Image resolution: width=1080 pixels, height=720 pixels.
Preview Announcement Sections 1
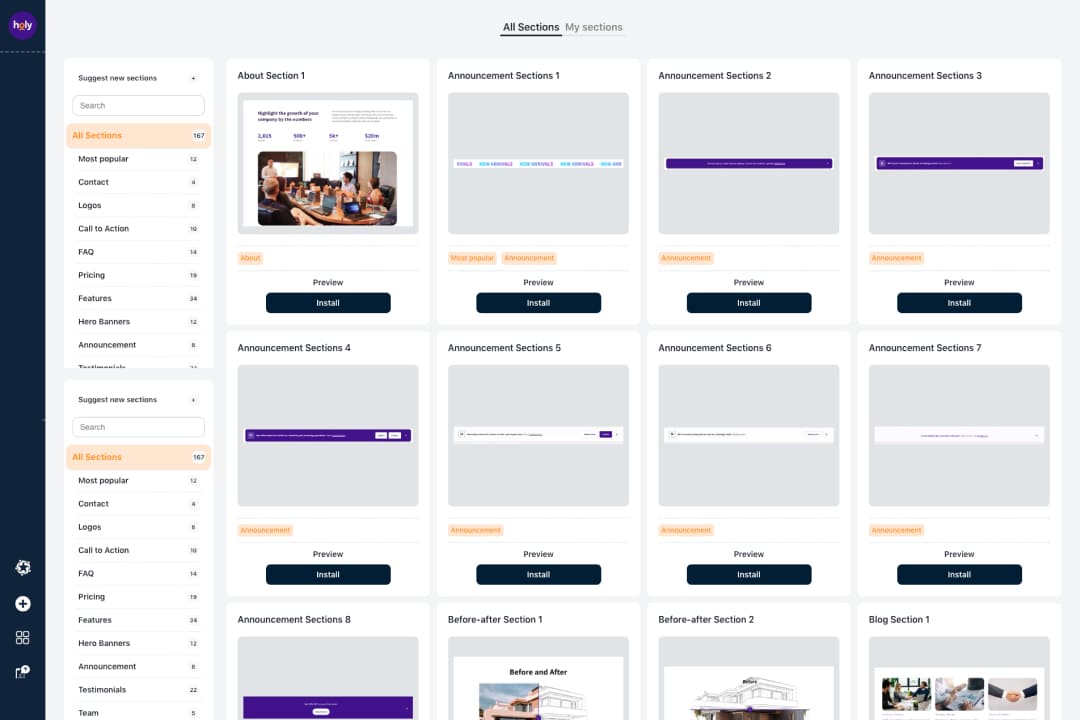(x=539, y=282)
